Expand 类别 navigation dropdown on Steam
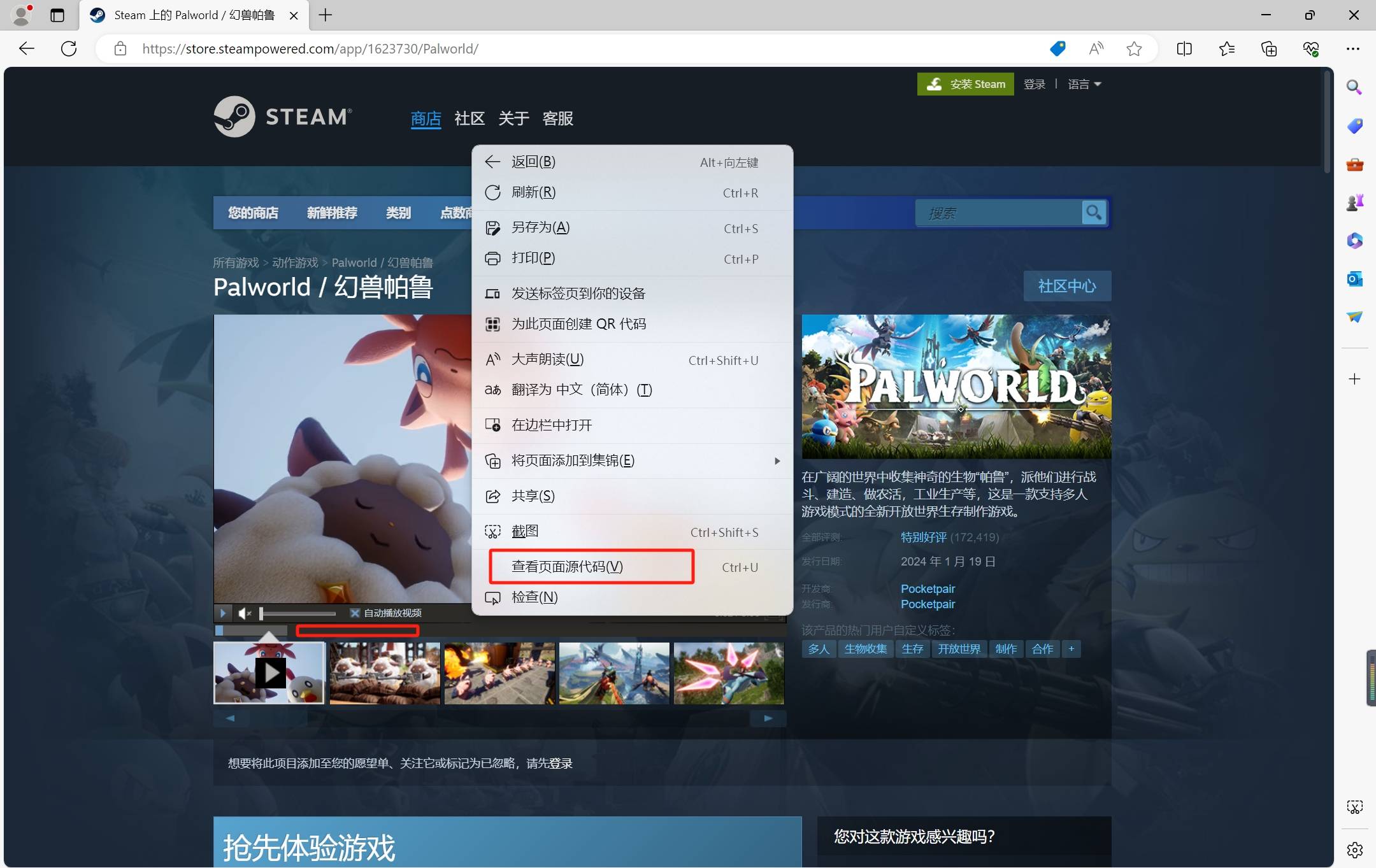The height and width of the screenshot is (868, 1376). pos(398,211)
